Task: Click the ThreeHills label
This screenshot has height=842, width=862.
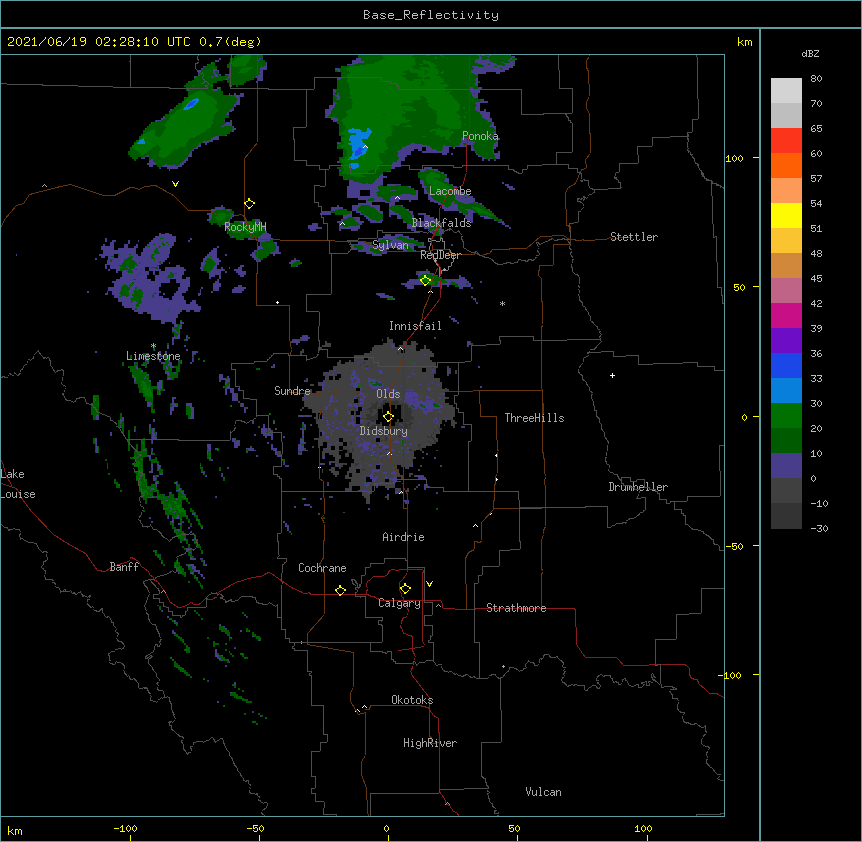Action: tap(534, 418)
